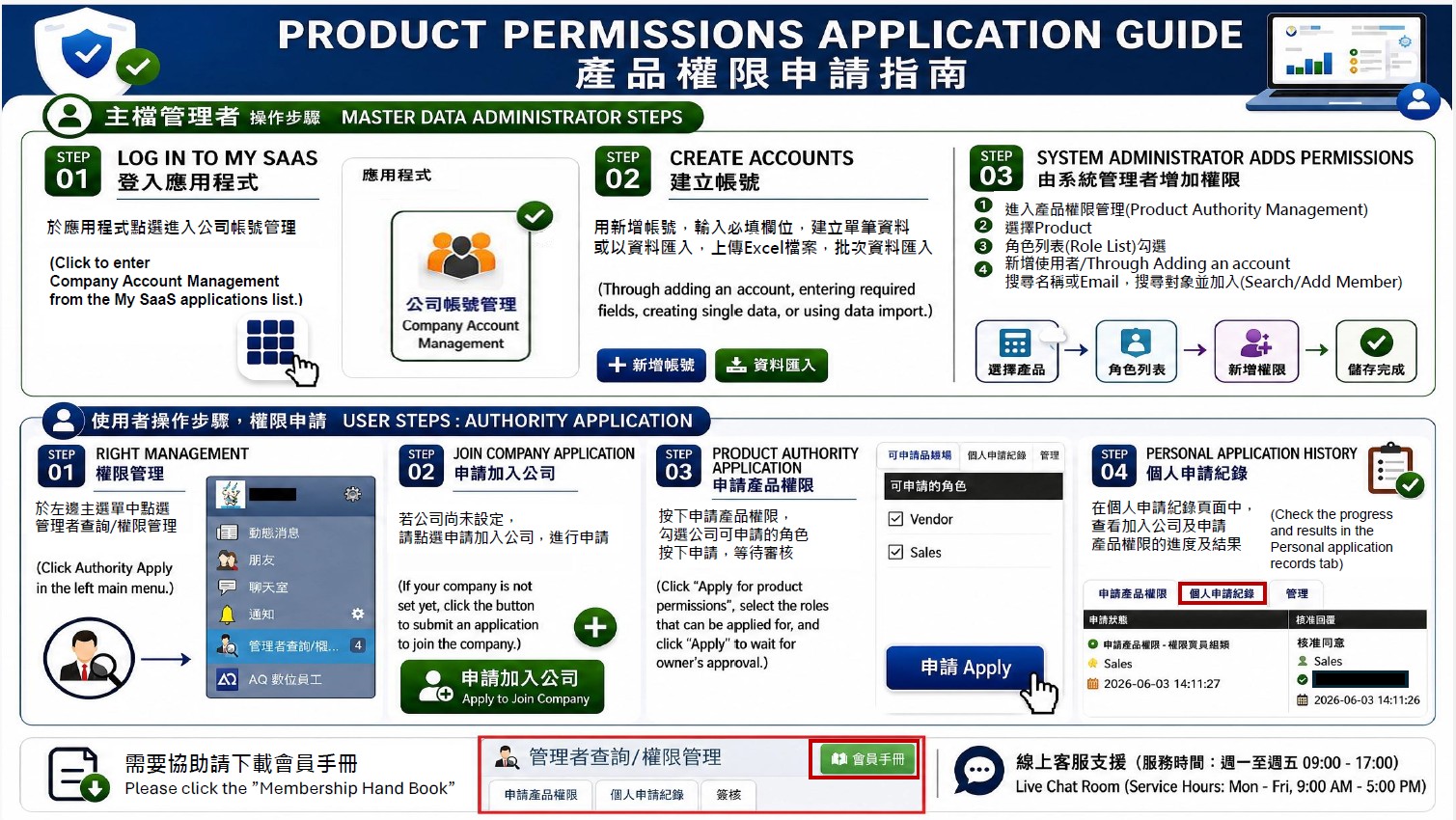Open the 會員手冊 membership handbook button
Image resolution: width=1456 pixels, height=820 pixels.
click(867, 759)
